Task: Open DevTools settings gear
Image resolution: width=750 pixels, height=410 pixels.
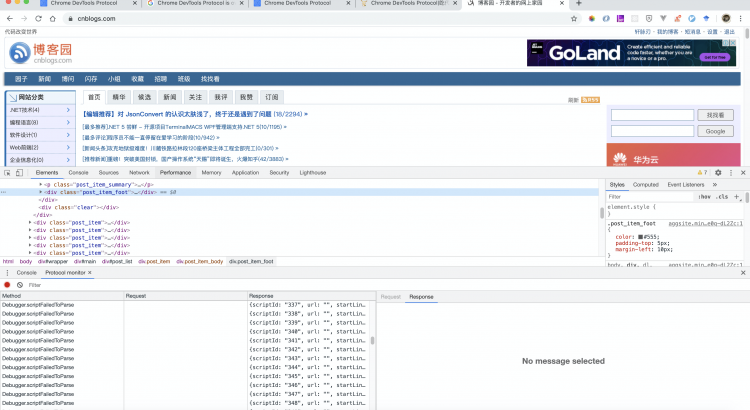Action: [717, 172]
